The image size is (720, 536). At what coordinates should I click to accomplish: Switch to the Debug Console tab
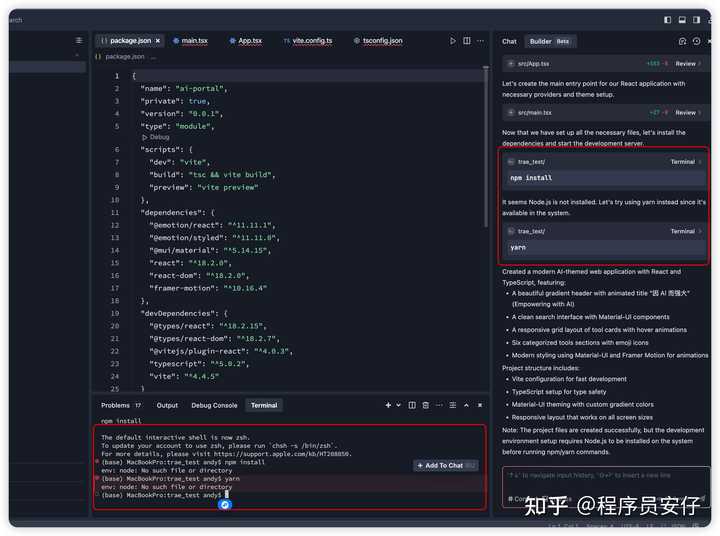pos(214,405)
